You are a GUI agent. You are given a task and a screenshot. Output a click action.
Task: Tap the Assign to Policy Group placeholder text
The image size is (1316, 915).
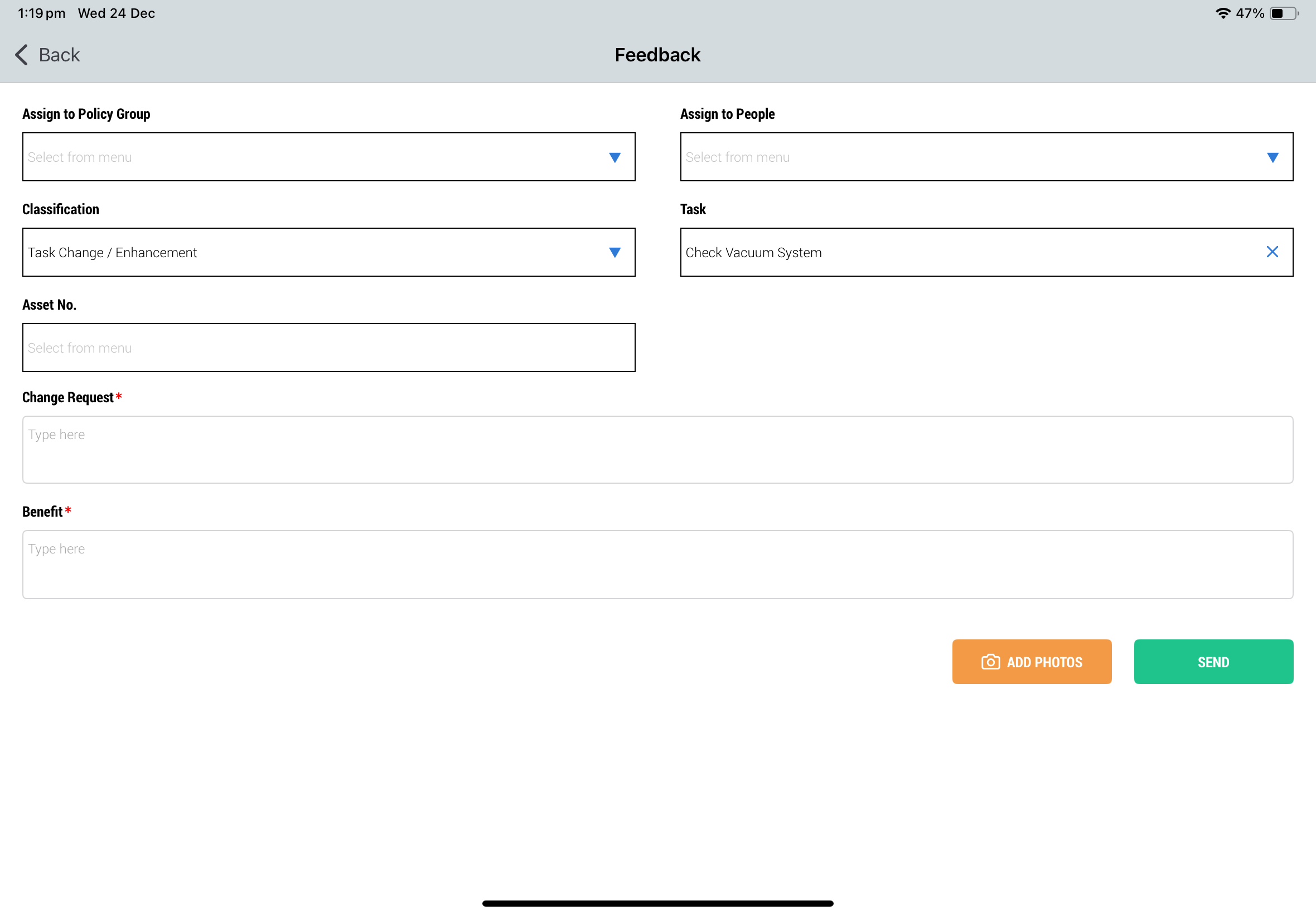(80, 158)
